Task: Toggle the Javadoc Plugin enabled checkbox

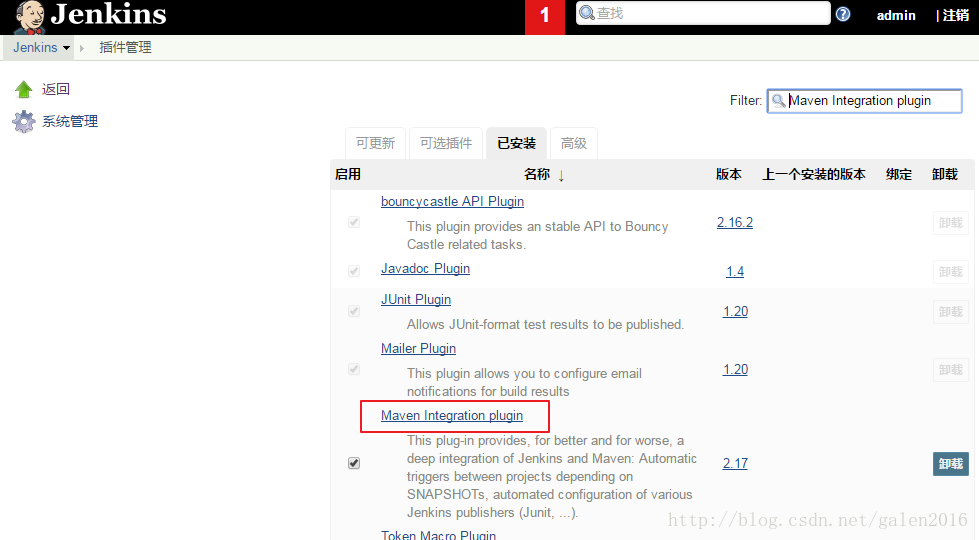Action: (x=354, y=271)
